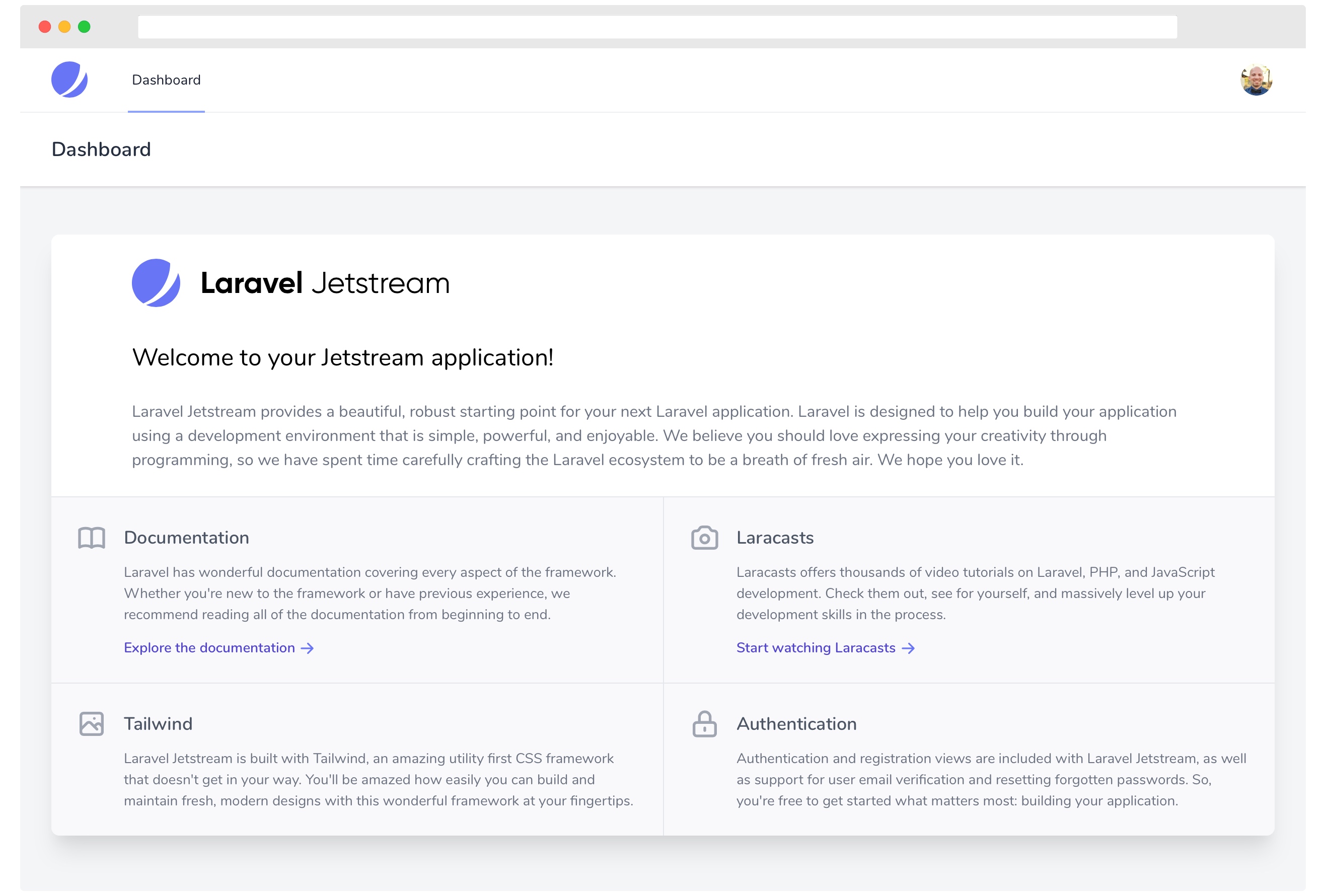Screen dimensions: 1326x896
Task: Click the Welcome to your Jetstream application heading
Action: click(x=343, y=357)
